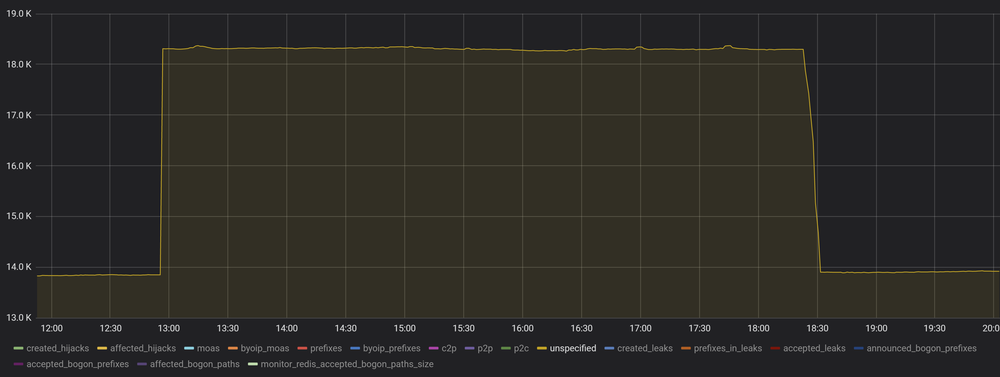The height and width of the screenshot is (377, 1000).
Task: Toggle the byoip_moas legend series
Action: [258, 348]
